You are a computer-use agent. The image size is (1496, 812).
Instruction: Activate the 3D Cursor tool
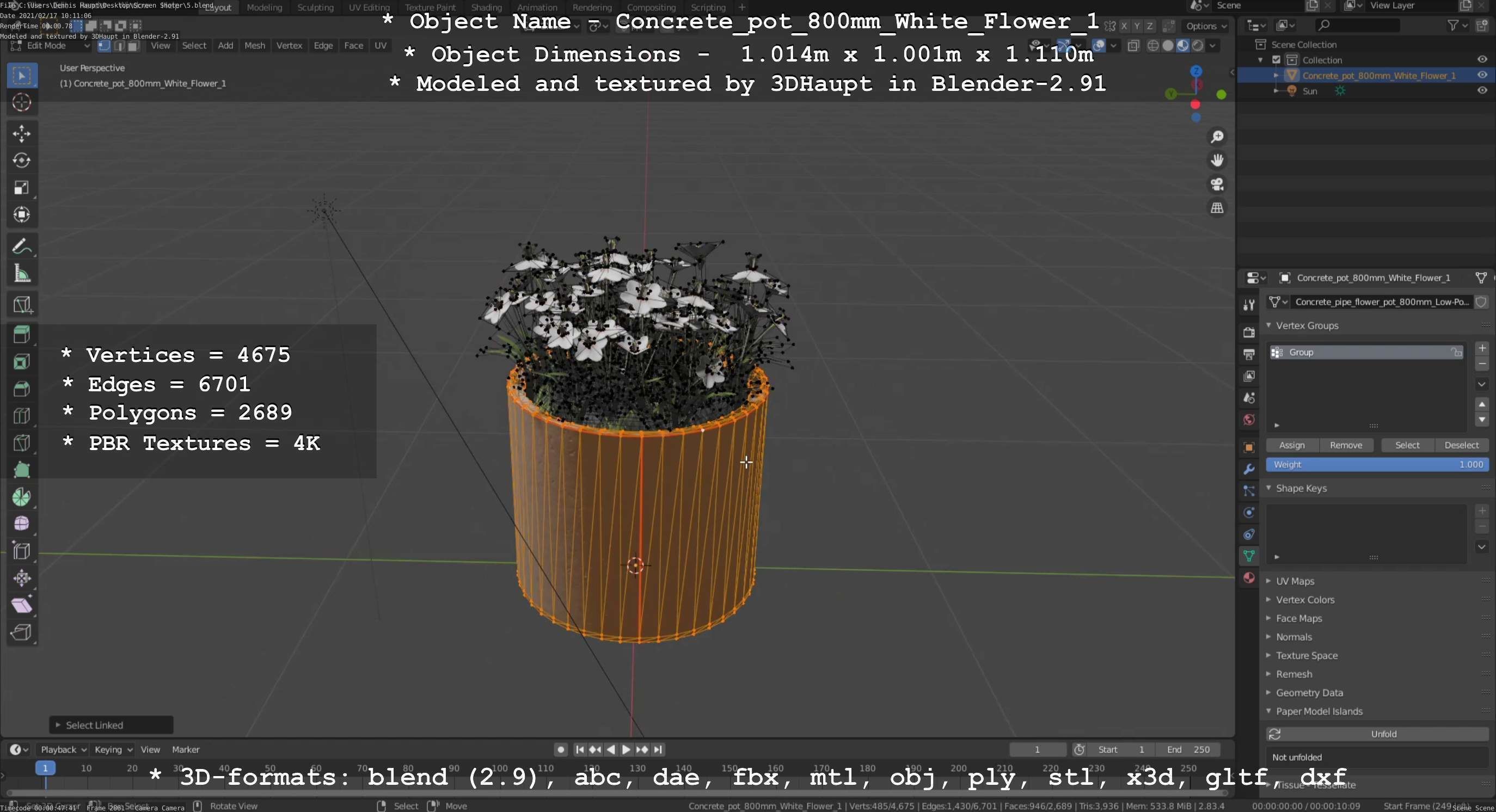click(x=22, y=103)
